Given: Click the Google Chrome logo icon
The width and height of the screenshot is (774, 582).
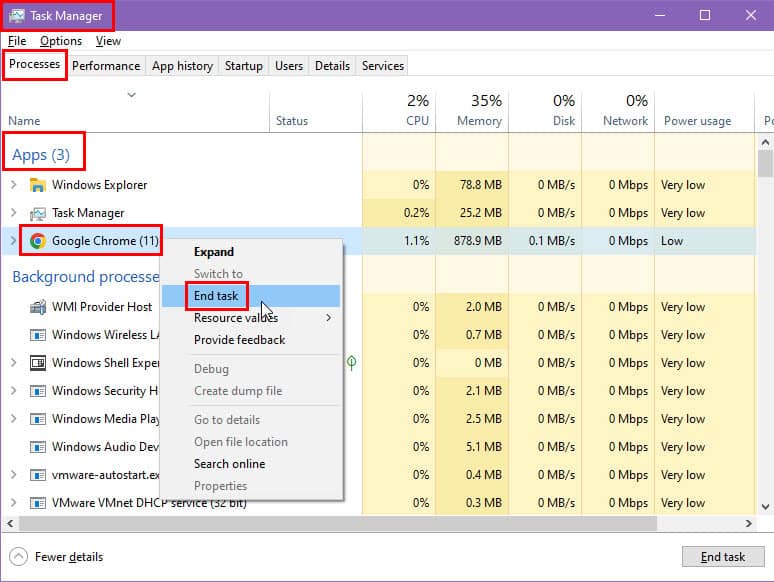Looking at the screenshot, I should click(38, 241).
